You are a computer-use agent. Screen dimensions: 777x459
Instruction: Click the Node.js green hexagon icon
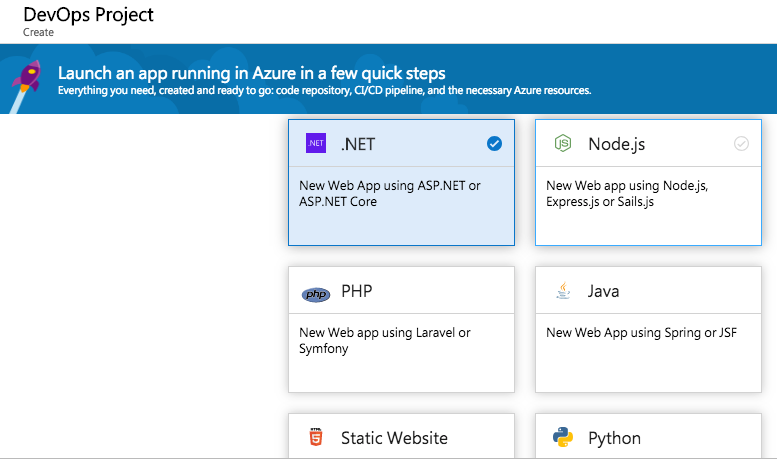563,144
